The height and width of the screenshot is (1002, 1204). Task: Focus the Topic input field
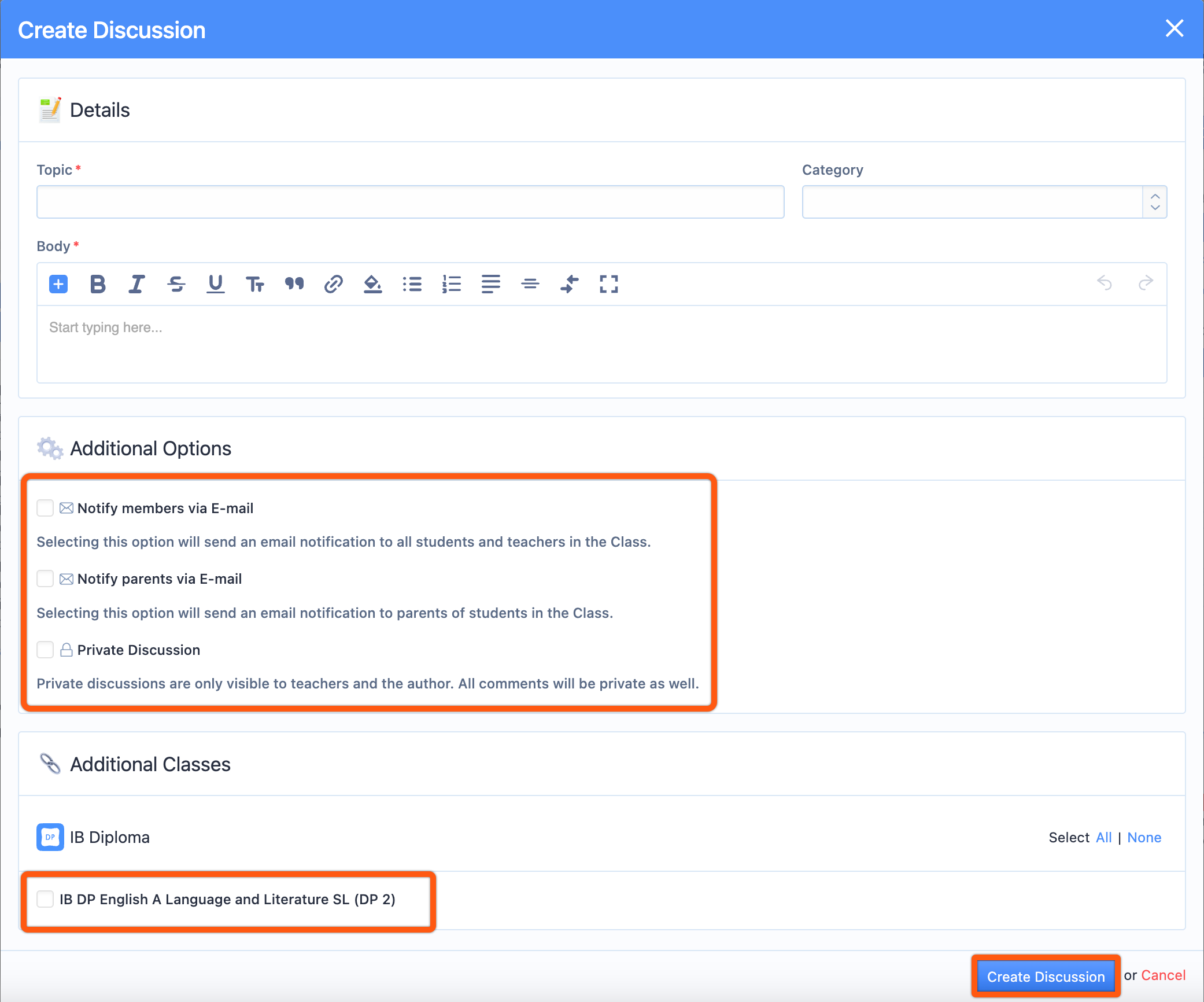pyautogui.click(x=411, y=202)
